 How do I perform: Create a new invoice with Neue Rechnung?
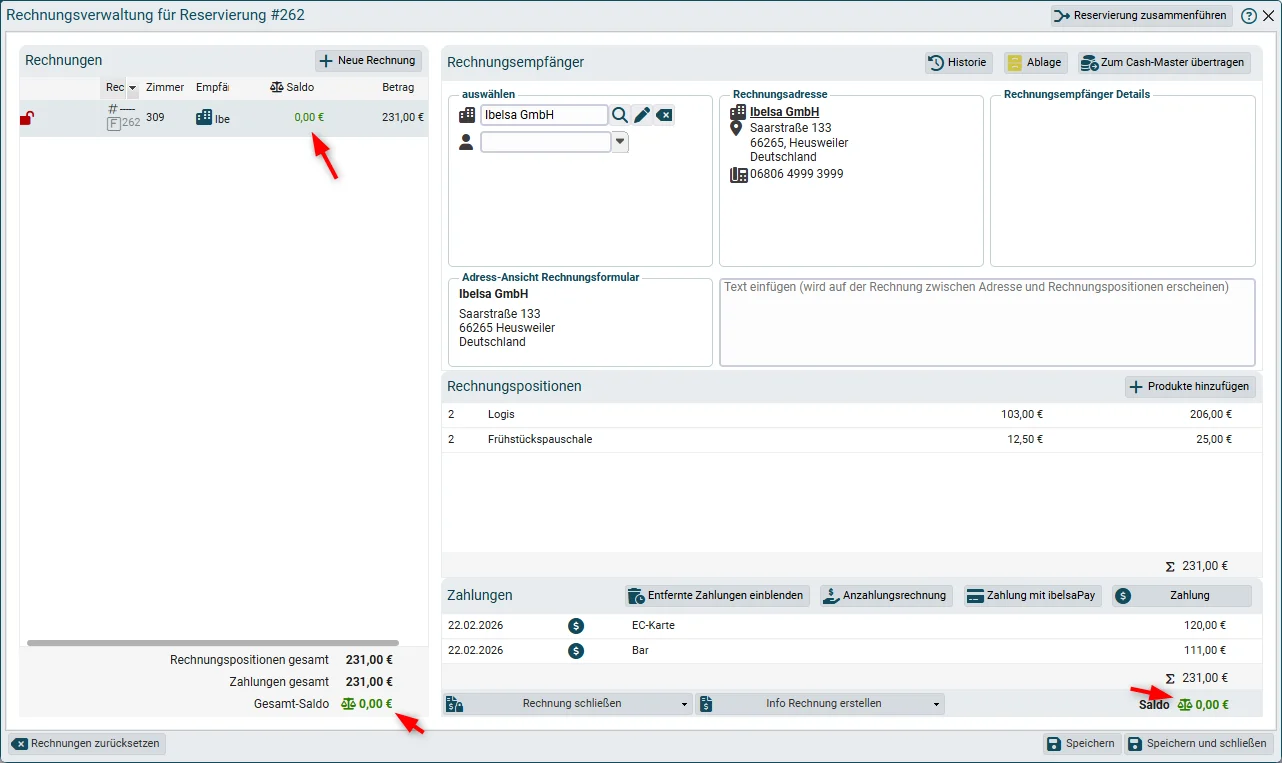pos(367,61)
